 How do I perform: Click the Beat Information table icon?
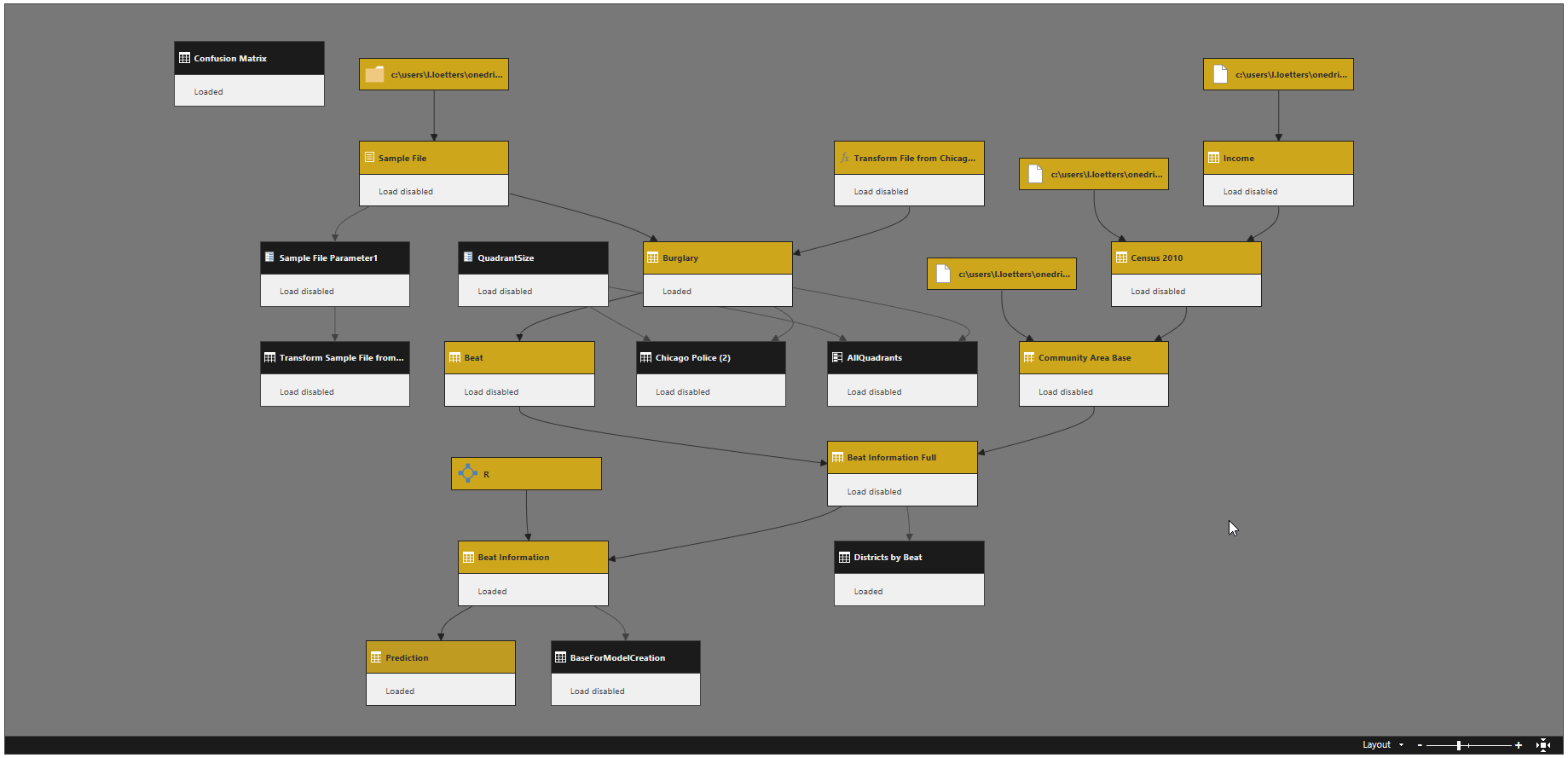(468, 557)
